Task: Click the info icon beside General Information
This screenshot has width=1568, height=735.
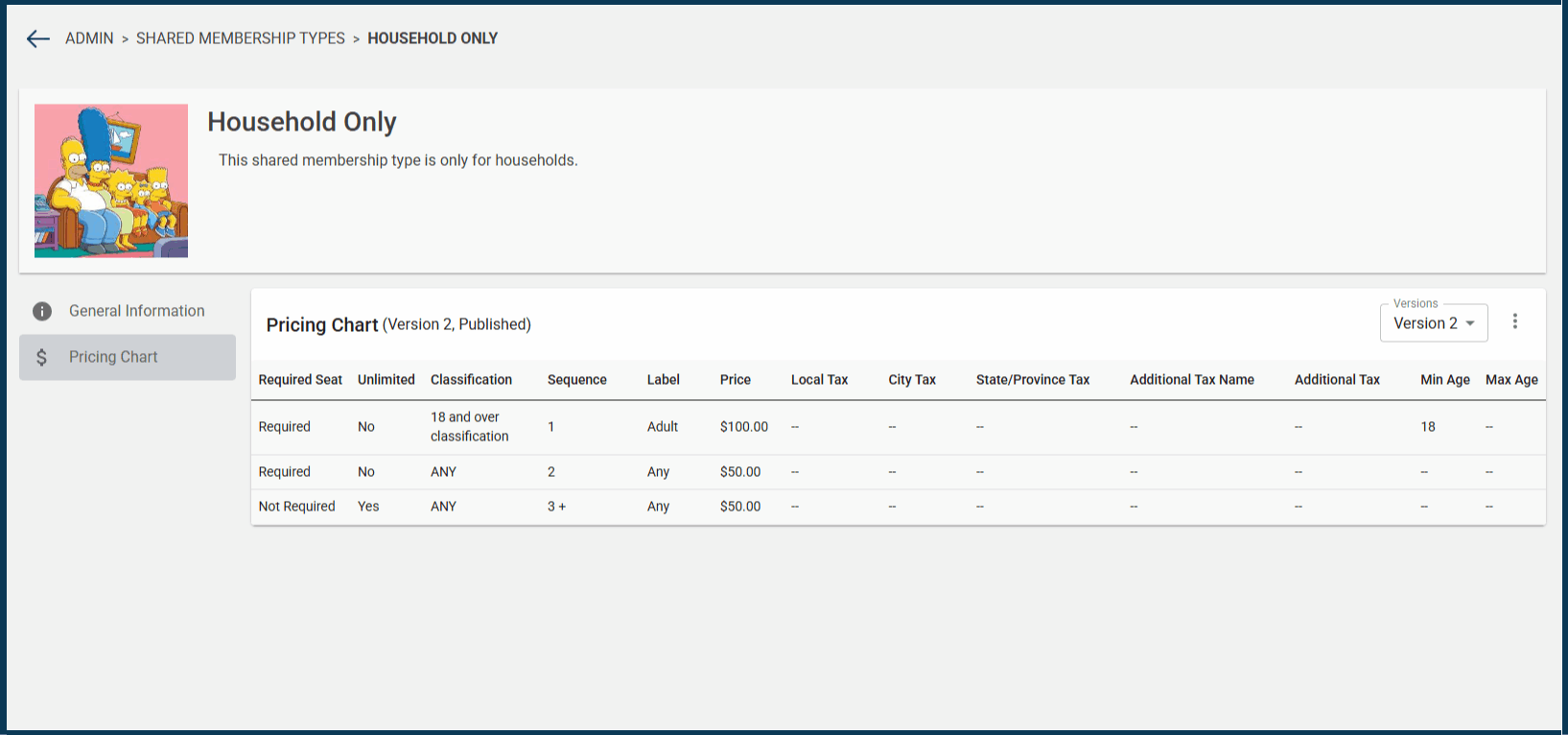Action: click(42, 311)
